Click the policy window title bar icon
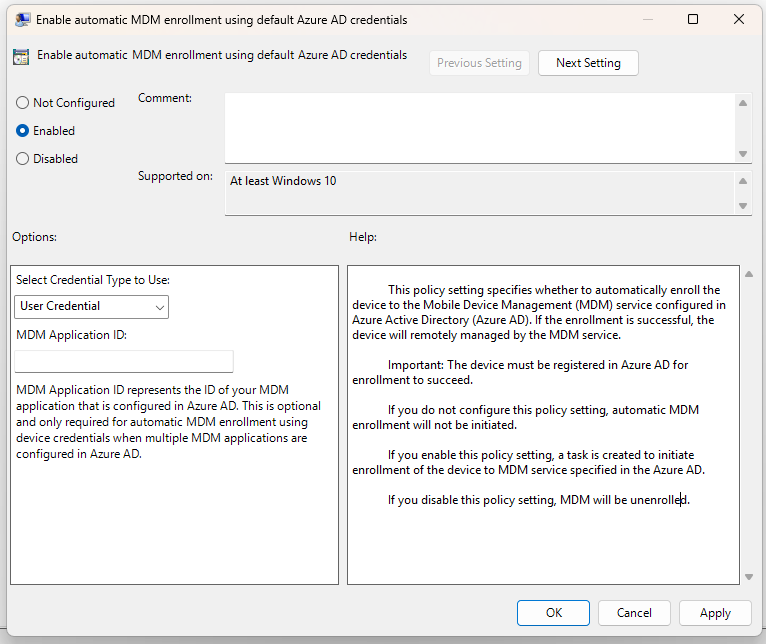The height and width of the screenshot is (644, 766). [22, 20]
